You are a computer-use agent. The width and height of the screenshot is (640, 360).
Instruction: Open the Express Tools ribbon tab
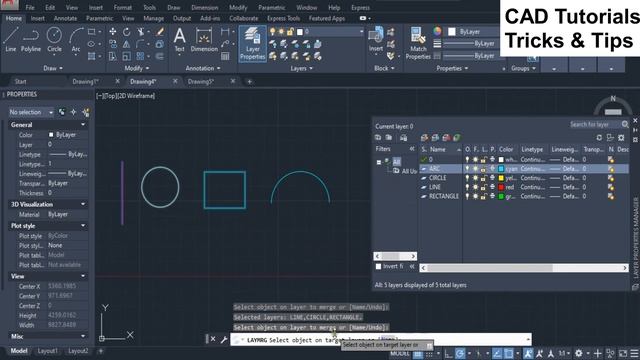click(283, 18)
